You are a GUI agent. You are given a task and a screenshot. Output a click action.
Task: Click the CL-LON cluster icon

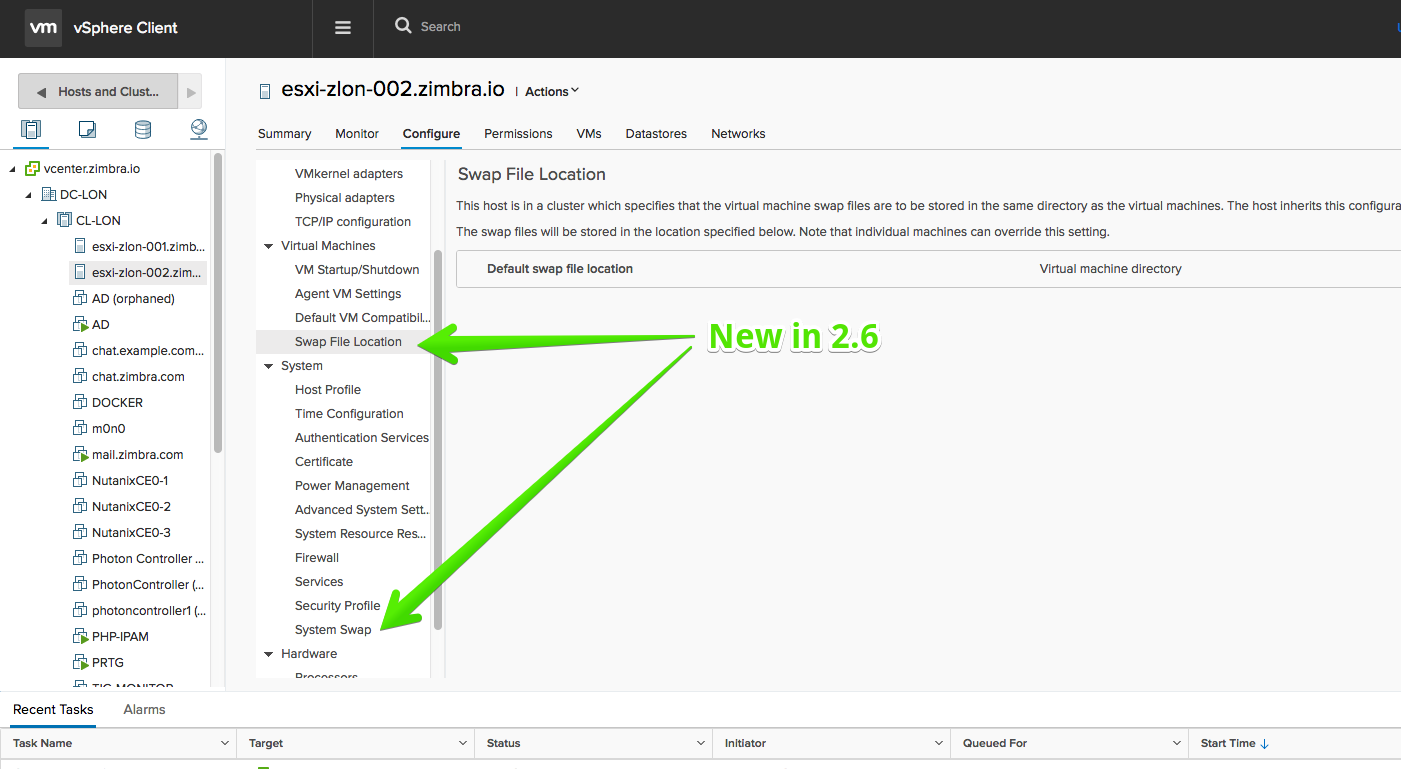point(64,221)
